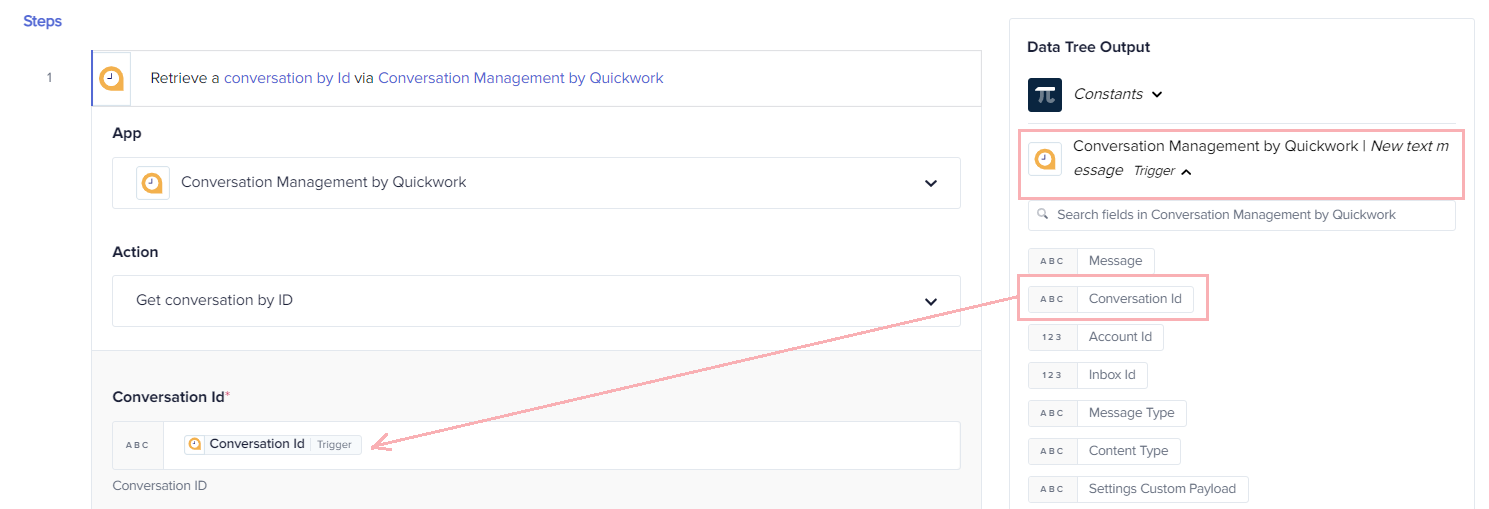Image resolution: width=1489 pixels, height=509 pixels.
Task: Open the App dropdown chevron
Action: click(931, 183)
